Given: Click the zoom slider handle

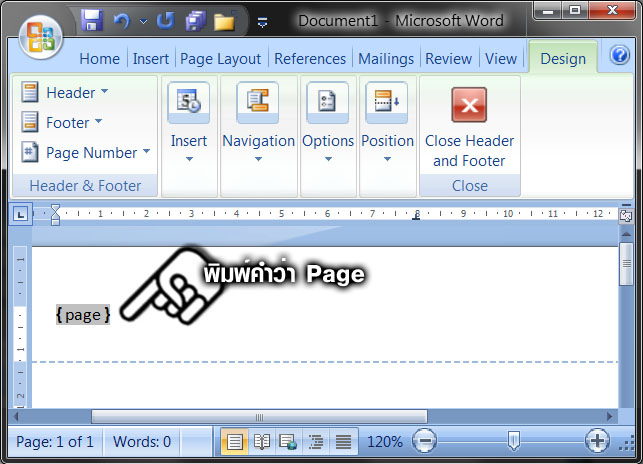Looking at the screenshot, I should pos(513,441).
